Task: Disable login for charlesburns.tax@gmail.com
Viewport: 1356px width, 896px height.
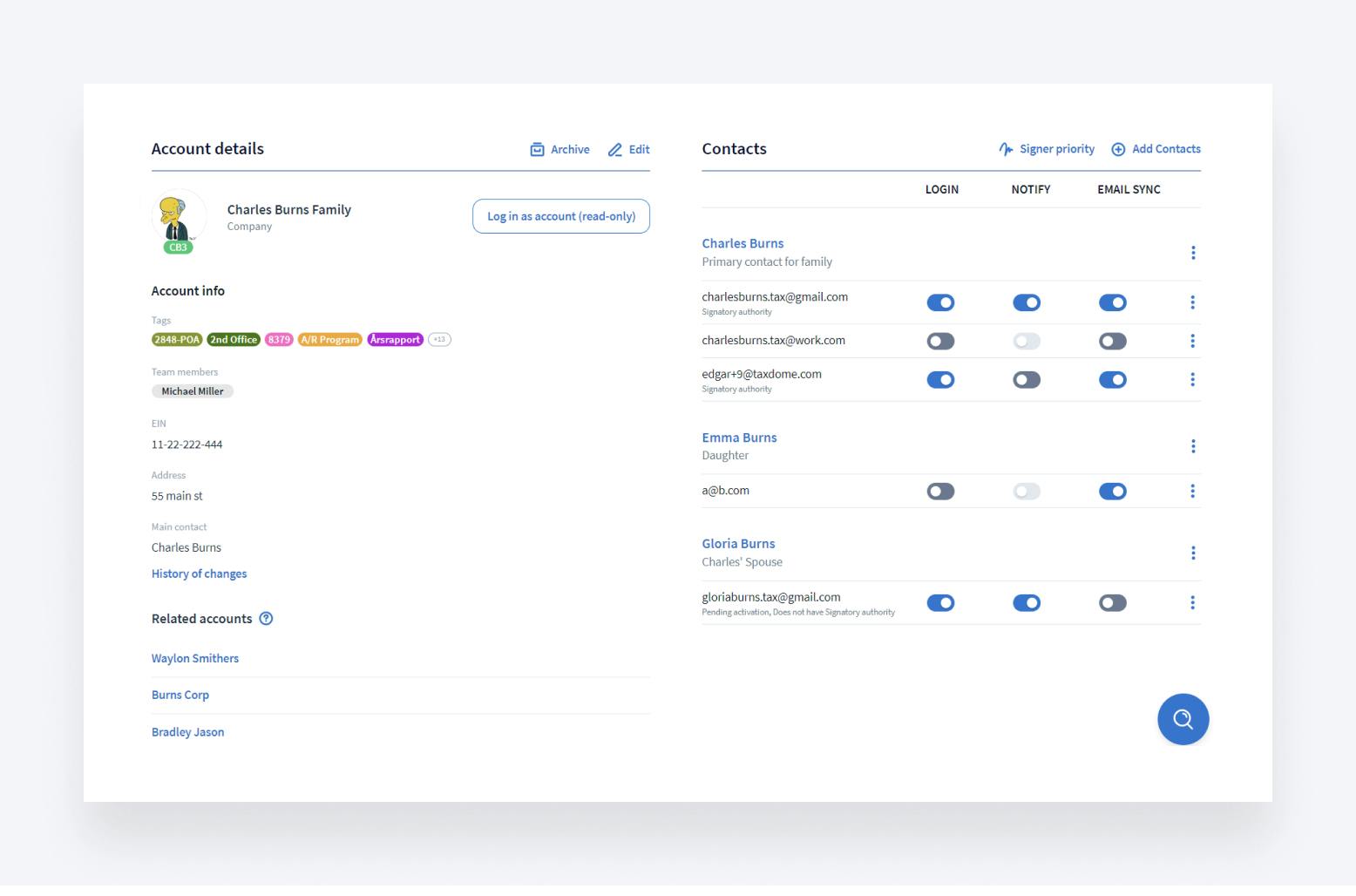Action: tap(940, 302)
